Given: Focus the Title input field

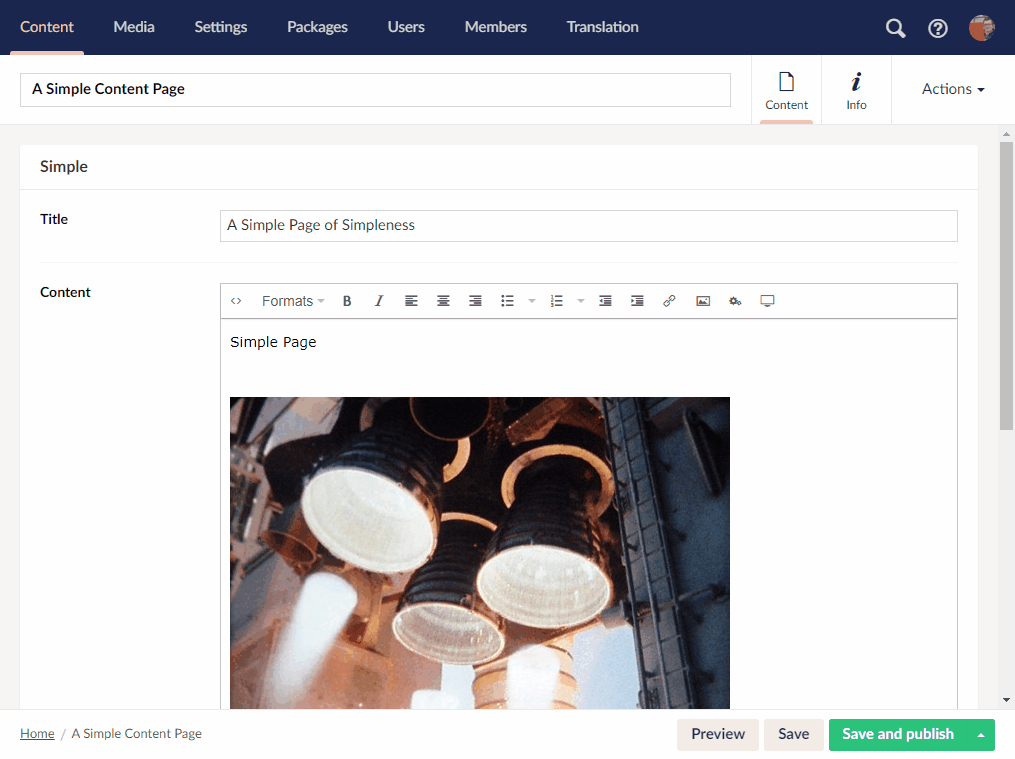Looking at the screenshot, I should (588, 226).
